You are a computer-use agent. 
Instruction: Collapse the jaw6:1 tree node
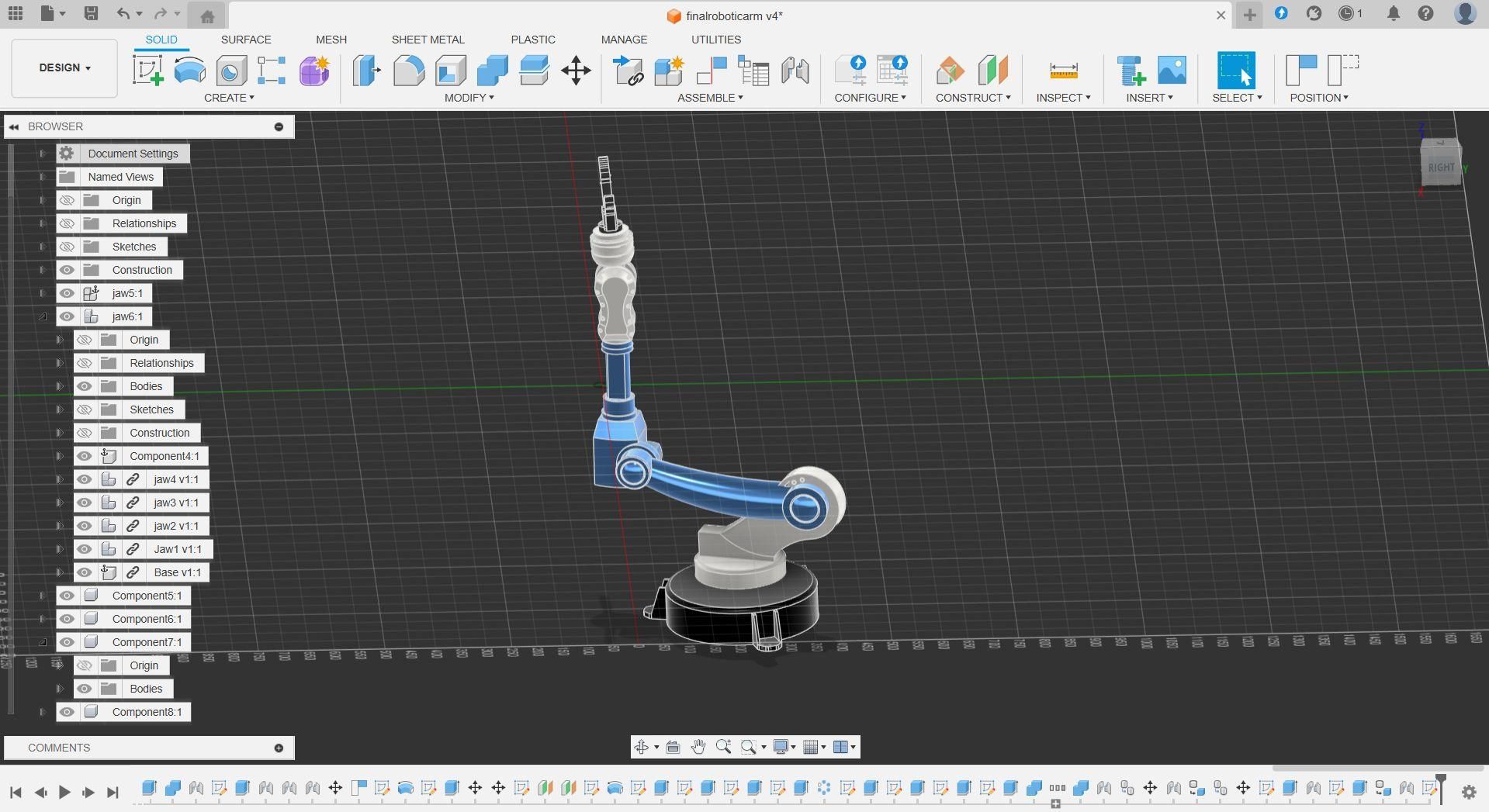click(43, 316)
